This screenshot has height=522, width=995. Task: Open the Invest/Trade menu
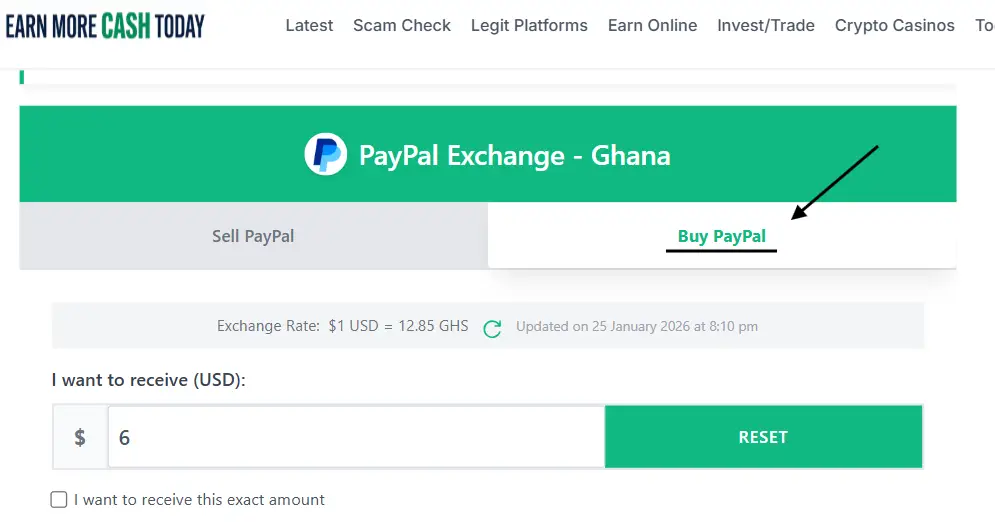[x=766, y=26]
